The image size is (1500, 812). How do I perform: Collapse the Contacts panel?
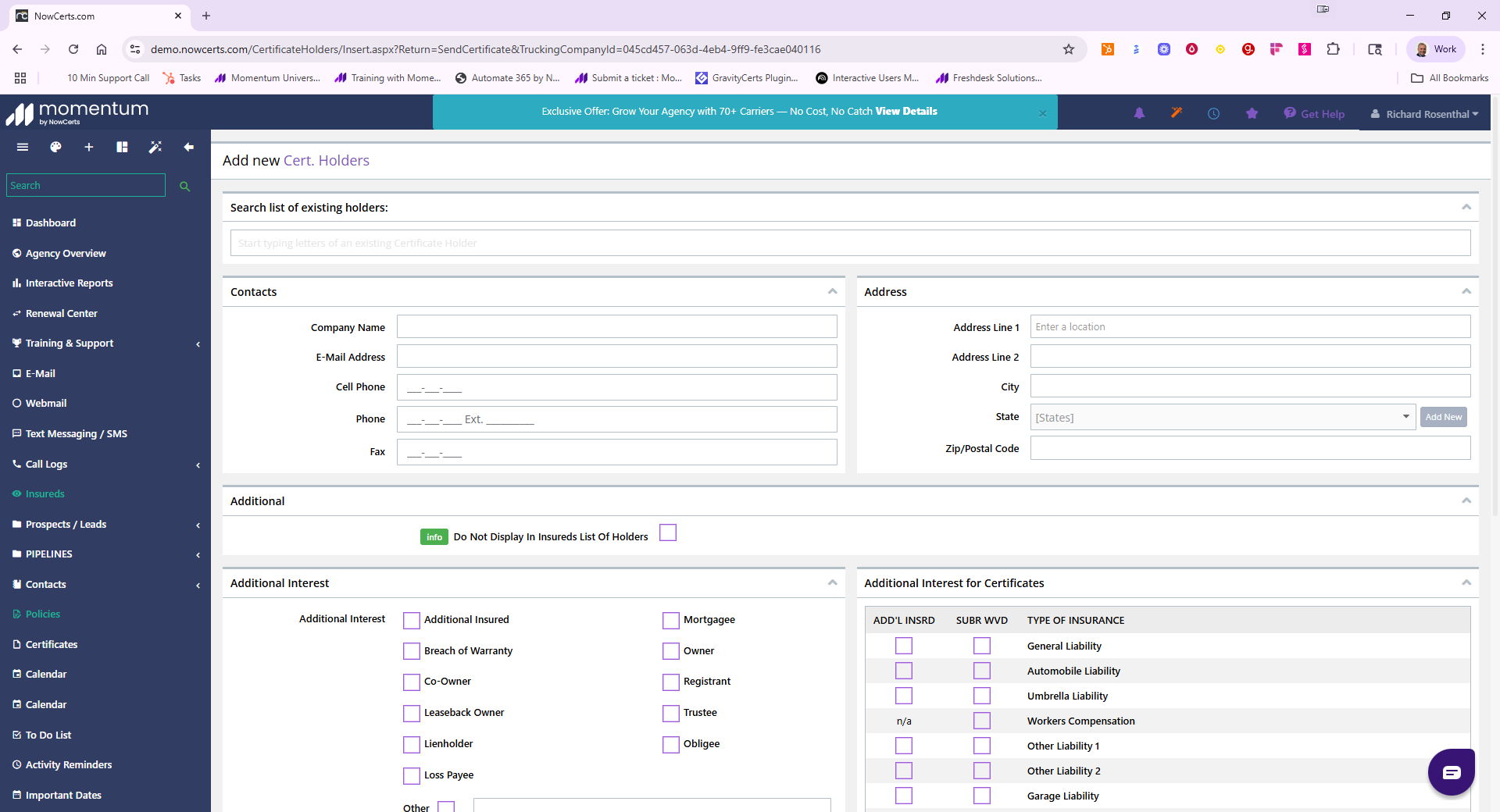(x=833, y=291)
